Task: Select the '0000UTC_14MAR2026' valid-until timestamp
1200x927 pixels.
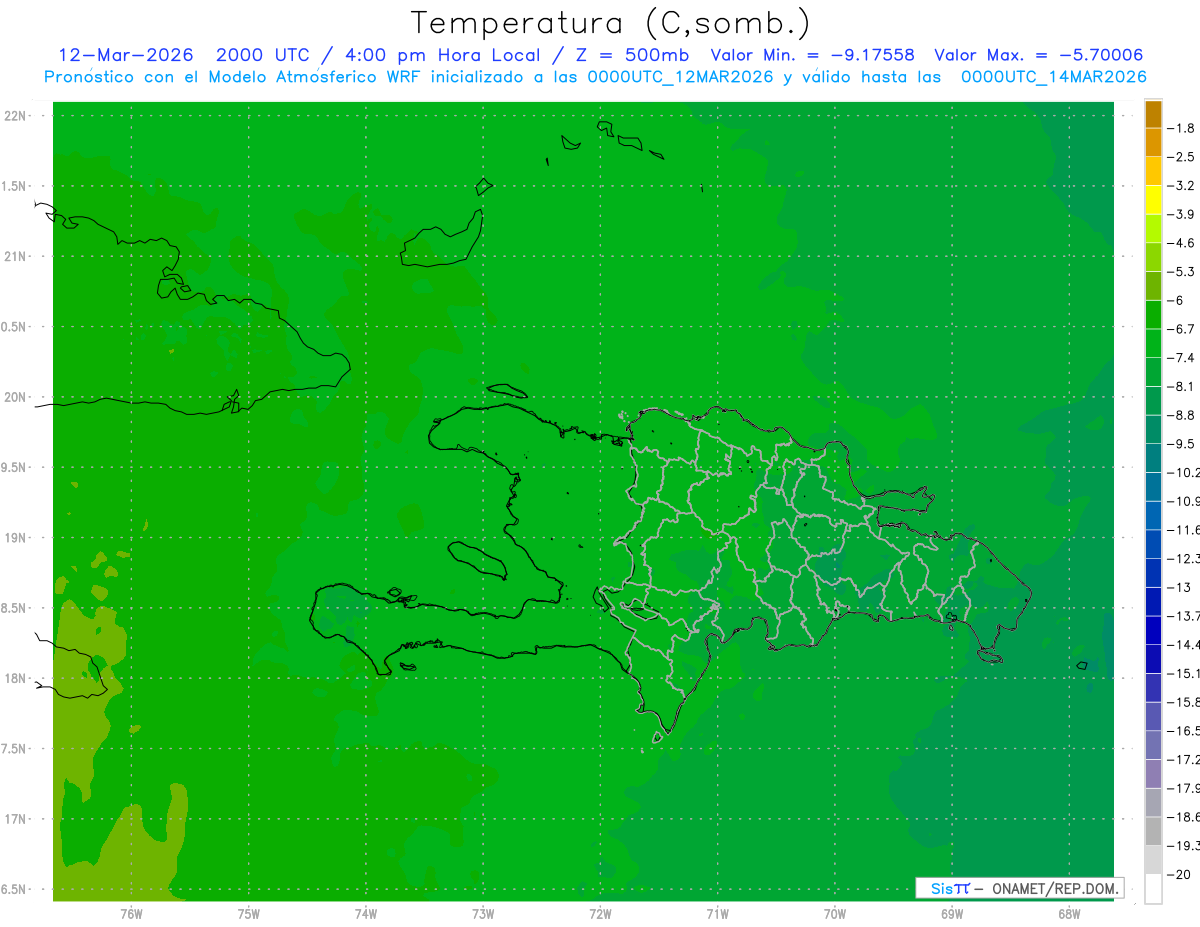Action: tap(1053, 76)
